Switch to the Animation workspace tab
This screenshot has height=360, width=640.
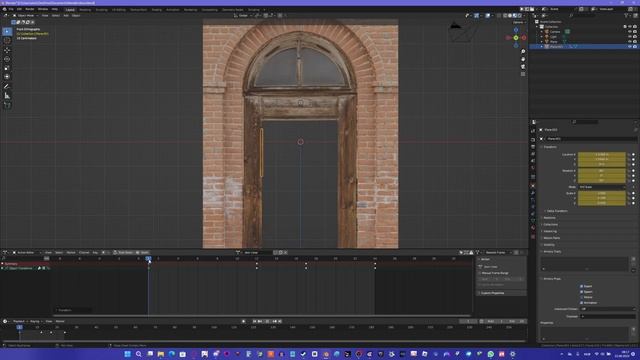click(x=173, y=9)
